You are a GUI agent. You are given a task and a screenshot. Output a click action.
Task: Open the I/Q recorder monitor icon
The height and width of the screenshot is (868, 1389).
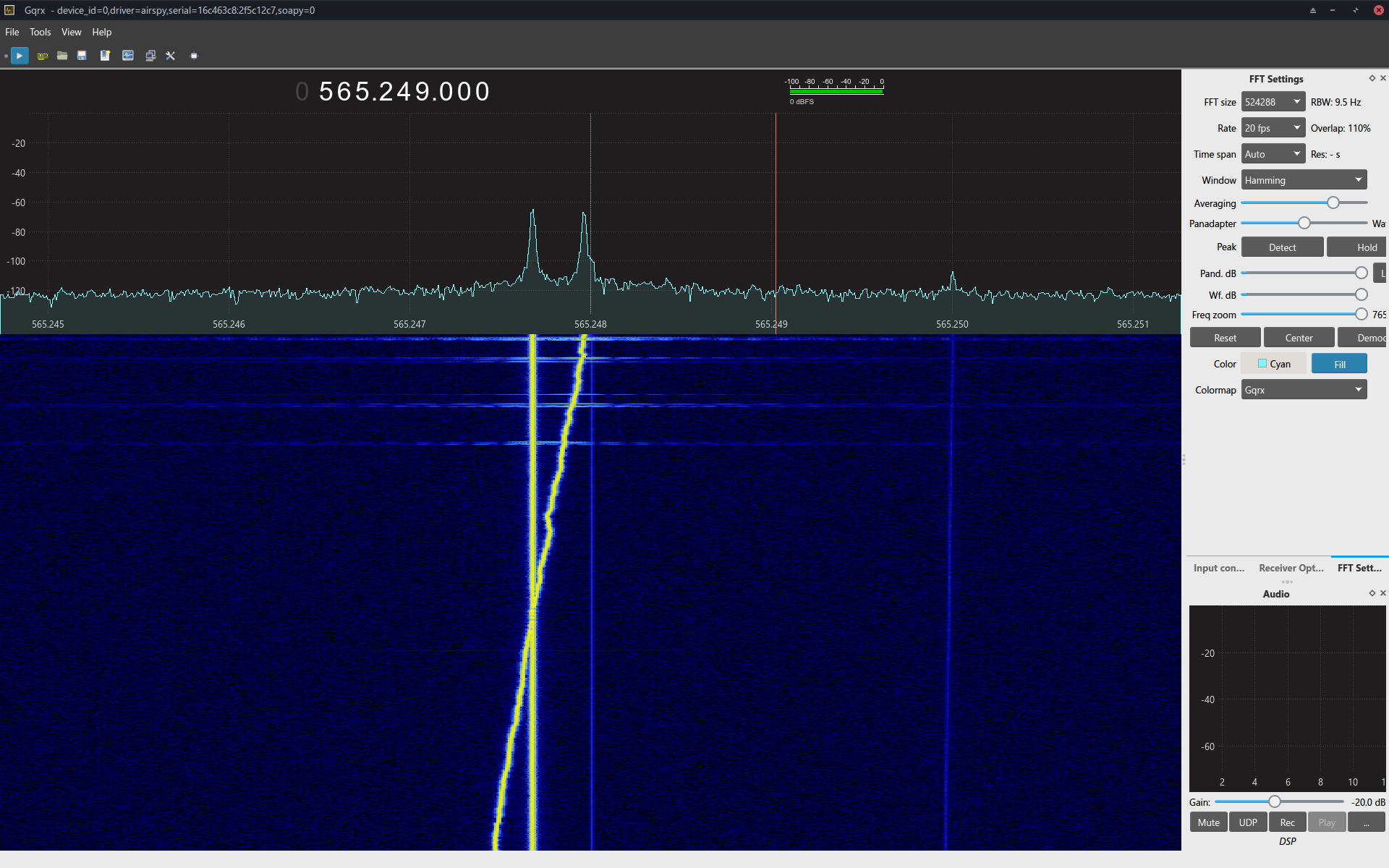pyautogui.click(x=128, y=56)
